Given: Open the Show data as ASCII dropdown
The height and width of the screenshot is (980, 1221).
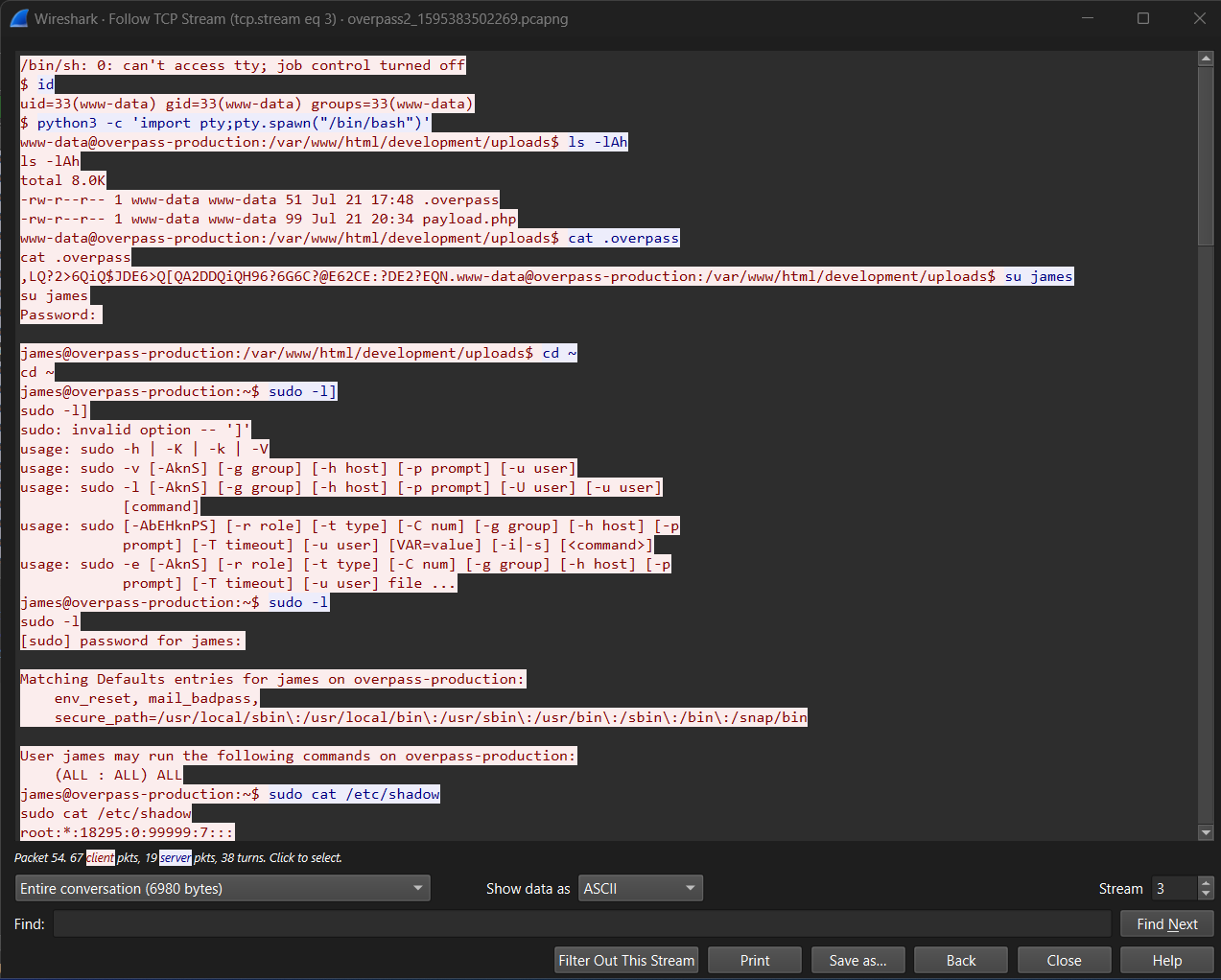Looking at the screenshot, I should [640, 889].
